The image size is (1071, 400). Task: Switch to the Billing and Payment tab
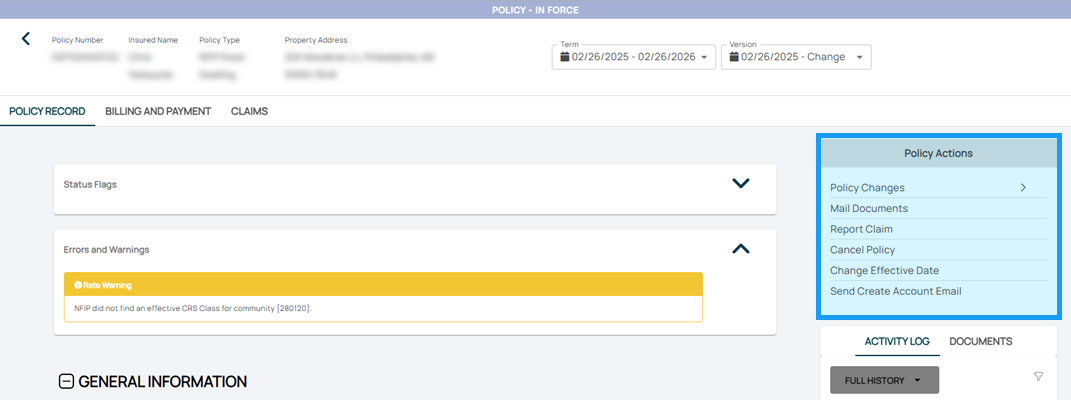click(x=158, y=111)
